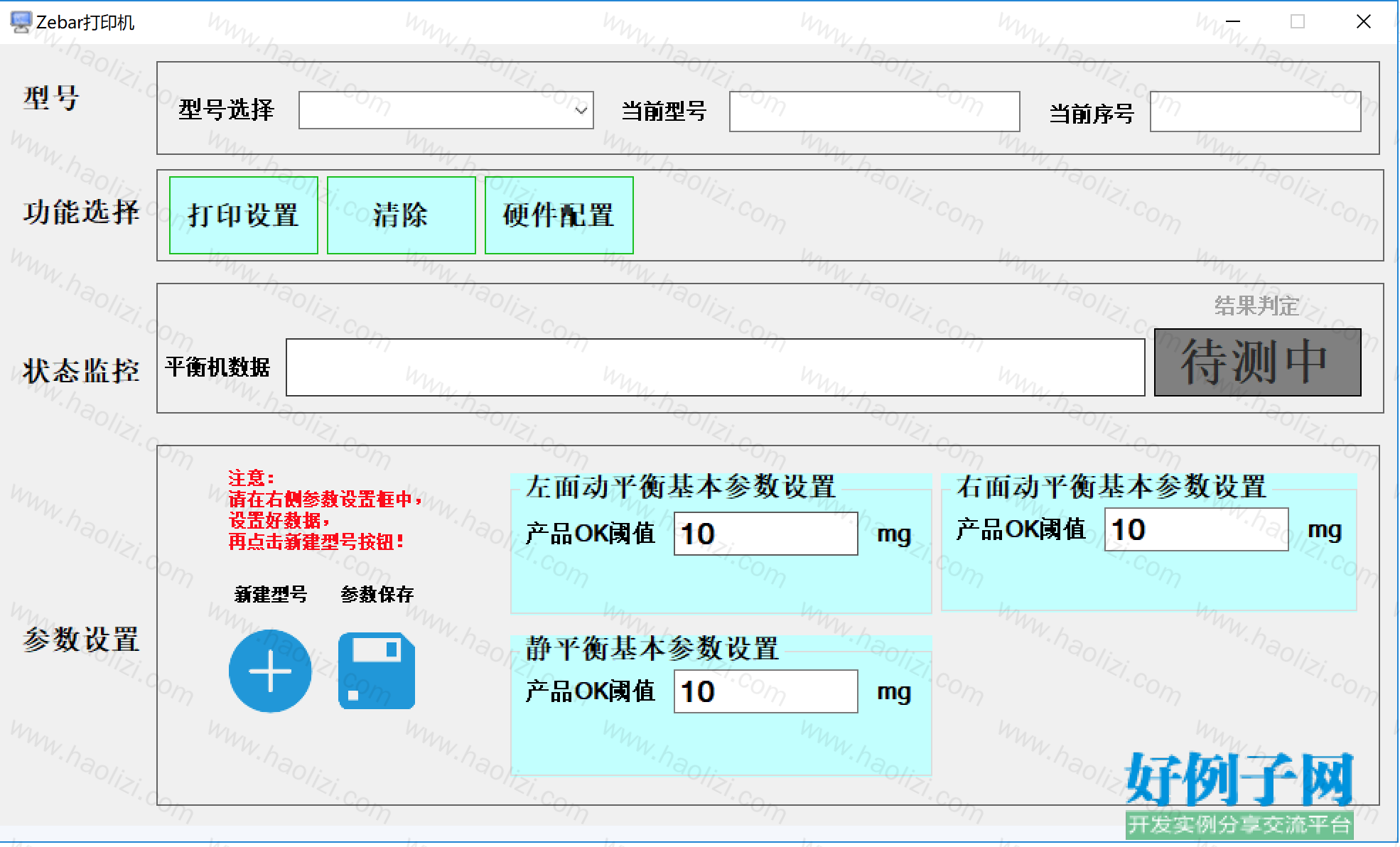Click the 状态监控 section label
Screen dimensions: 1400x847
pos(81,371)
